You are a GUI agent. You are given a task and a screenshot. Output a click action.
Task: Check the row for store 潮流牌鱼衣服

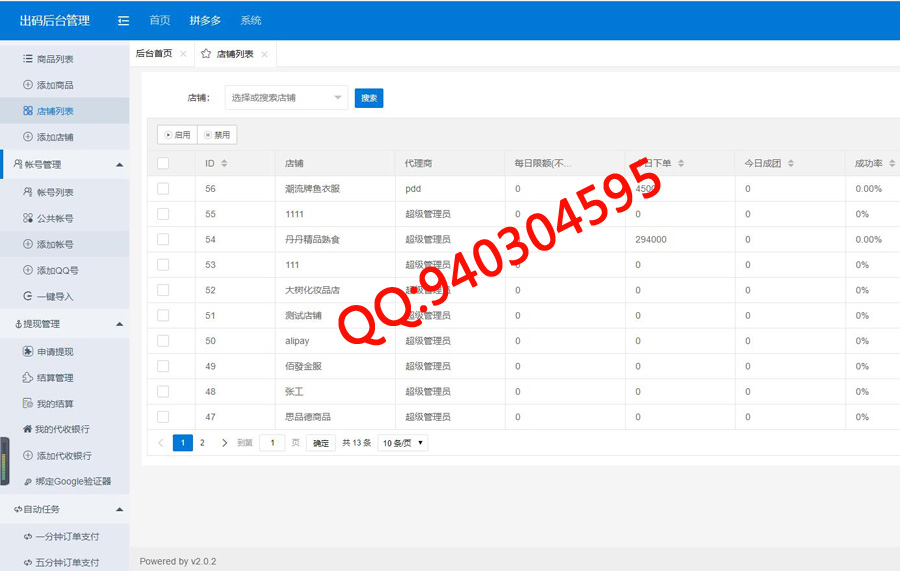point(163,188)
